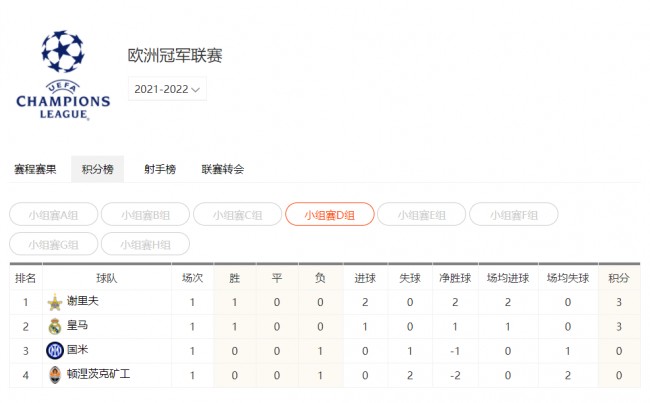Click the 顿涅茨克矿工 Shakhtar crest icon
650x403 pixels.
(x=55, y=375)
